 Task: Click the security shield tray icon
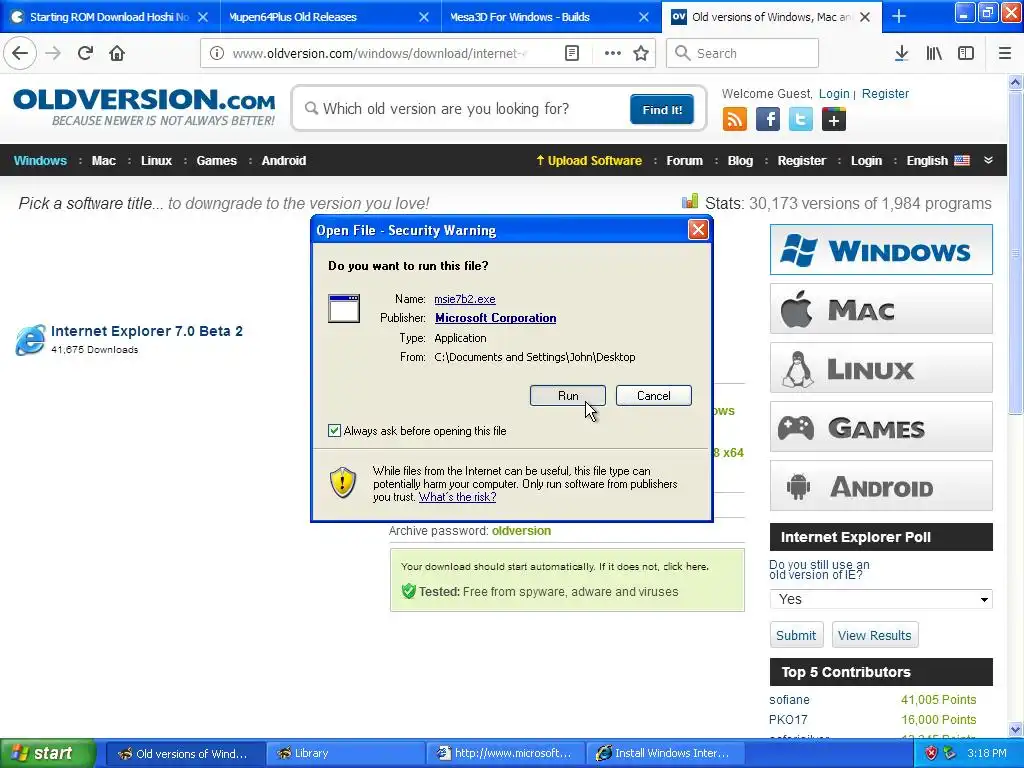[x=931, y=753]
